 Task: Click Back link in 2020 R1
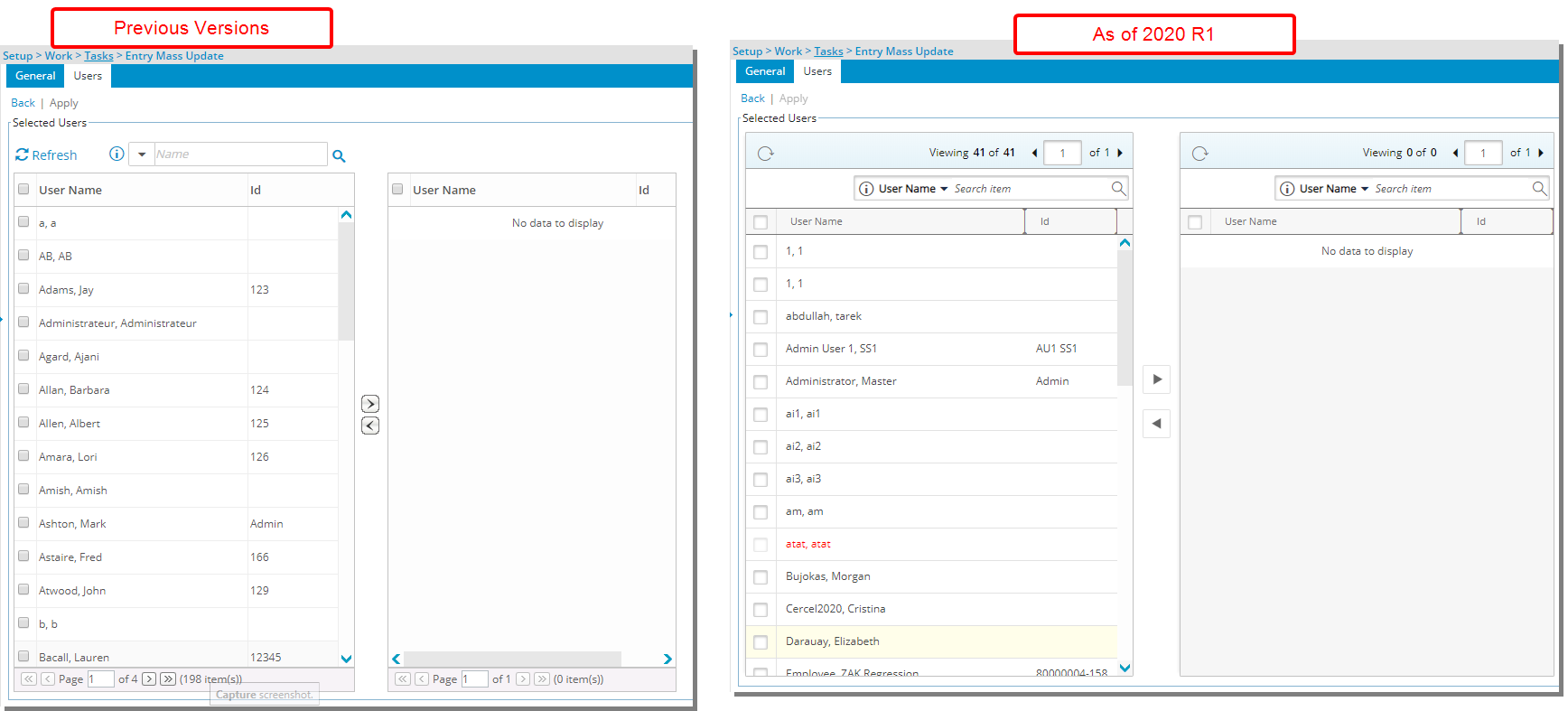752,98
